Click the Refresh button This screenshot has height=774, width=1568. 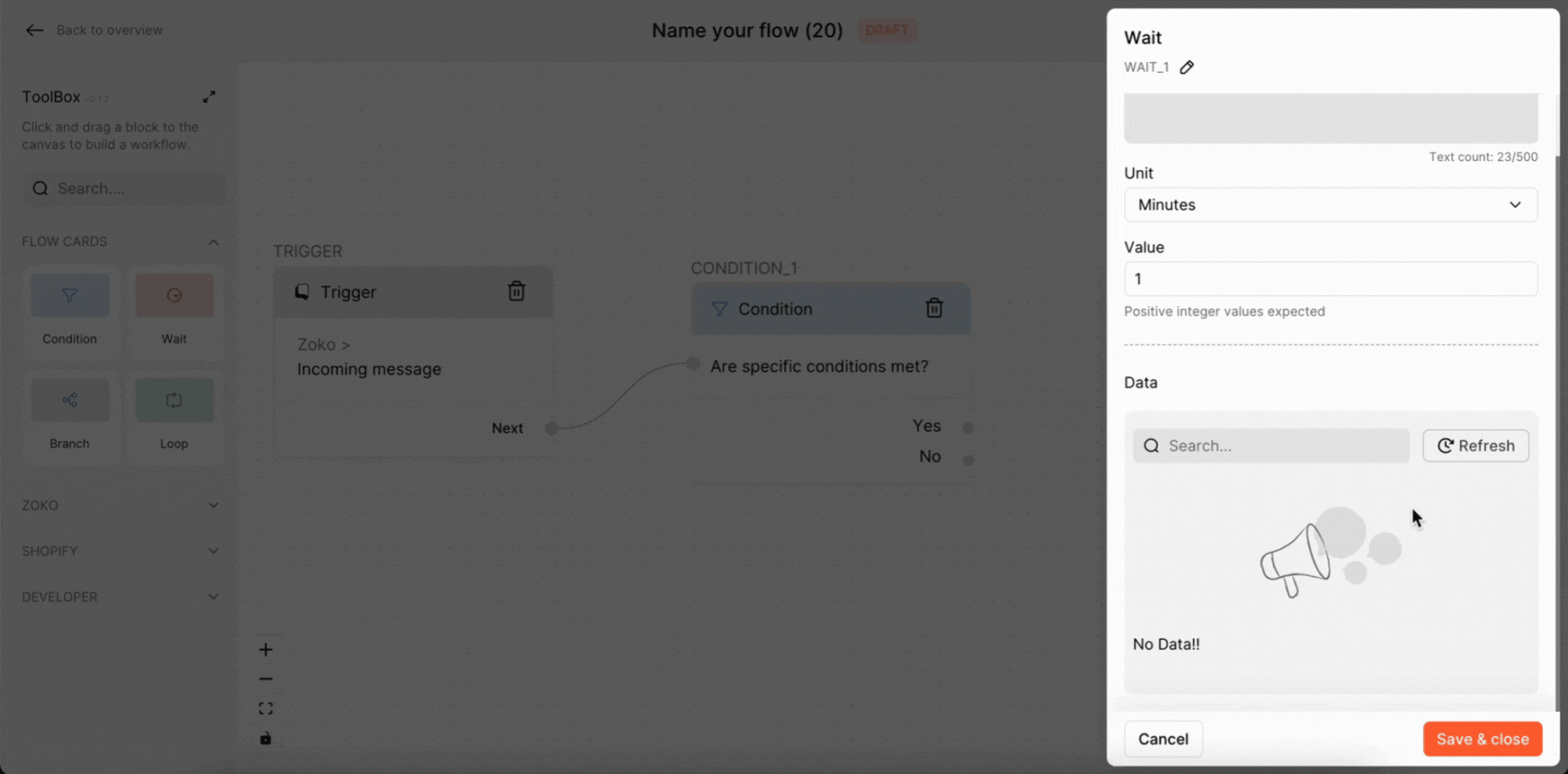(x=1475, y=446)
